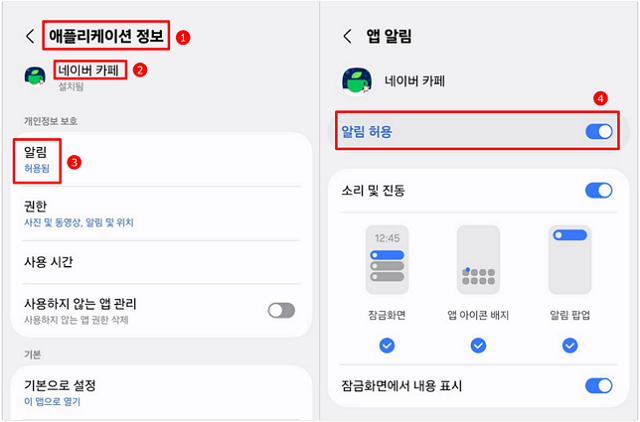The image size is (640, 422).
Task: Uncheck the 앱 아이콘 배지 checkmark
Action: pyautogui.click(x=478, y=345)
